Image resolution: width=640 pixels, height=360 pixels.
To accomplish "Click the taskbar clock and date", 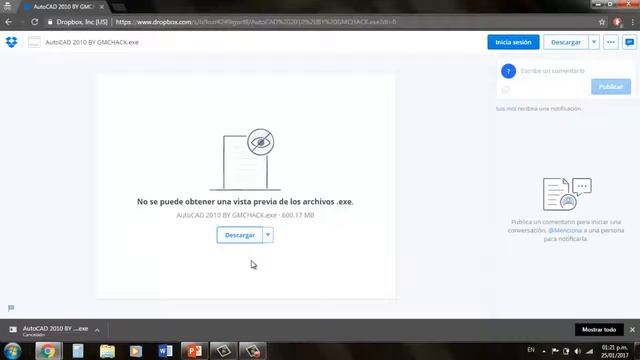I will point(615,351).
